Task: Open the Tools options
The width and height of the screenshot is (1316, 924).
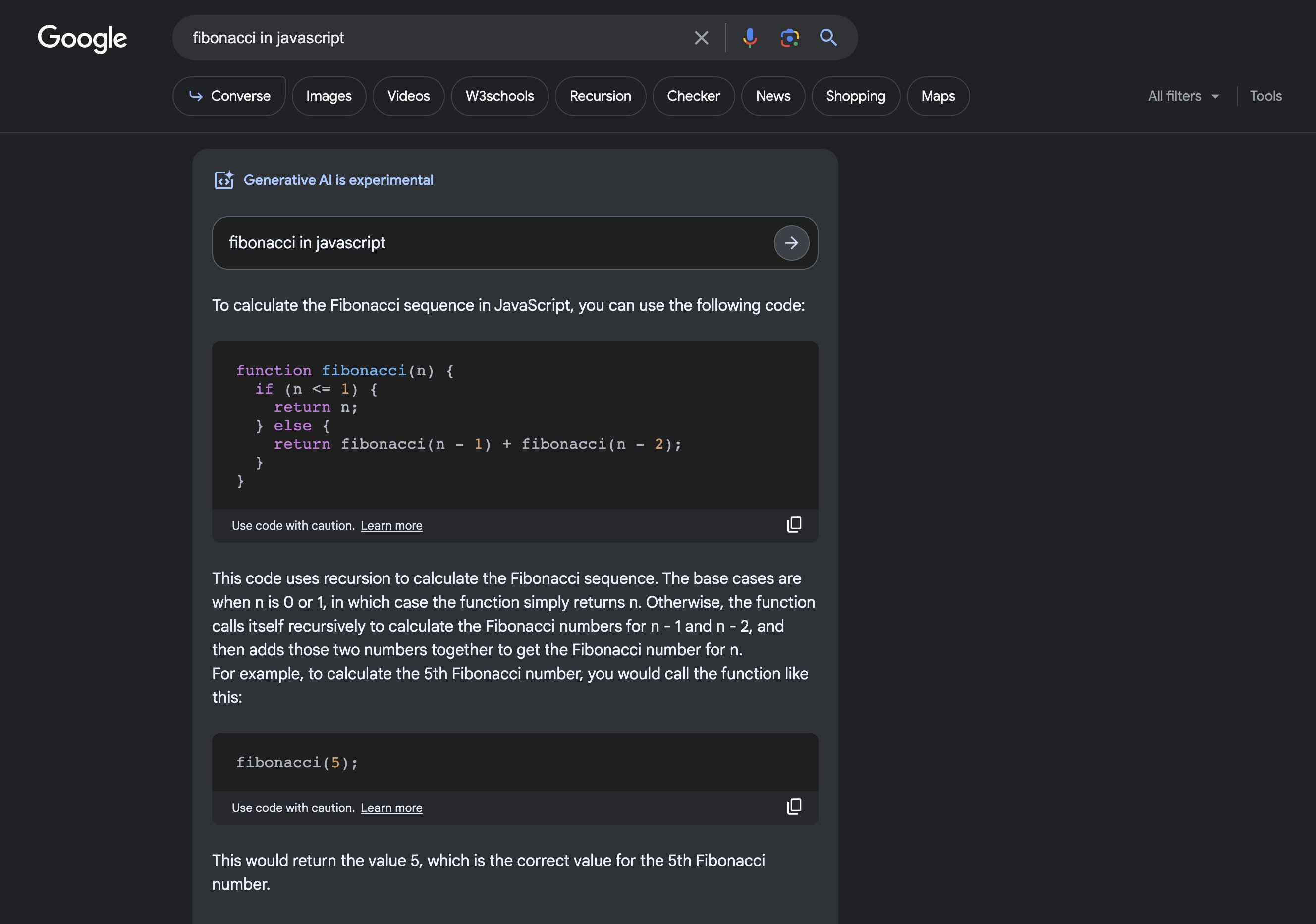Action: 1265,96
